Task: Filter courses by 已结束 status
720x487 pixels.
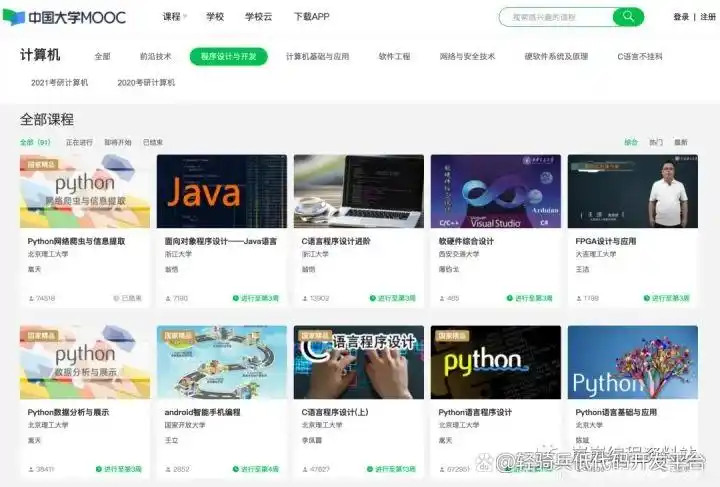Action: point(153,143)
